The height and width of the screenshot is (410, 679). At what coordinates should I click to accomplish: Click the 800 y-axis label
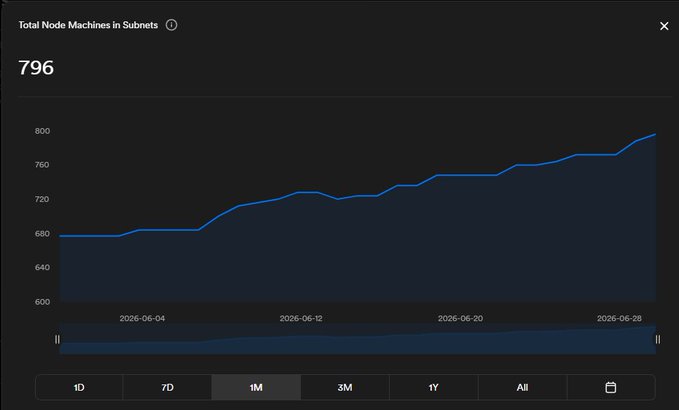tap(42, 131)
